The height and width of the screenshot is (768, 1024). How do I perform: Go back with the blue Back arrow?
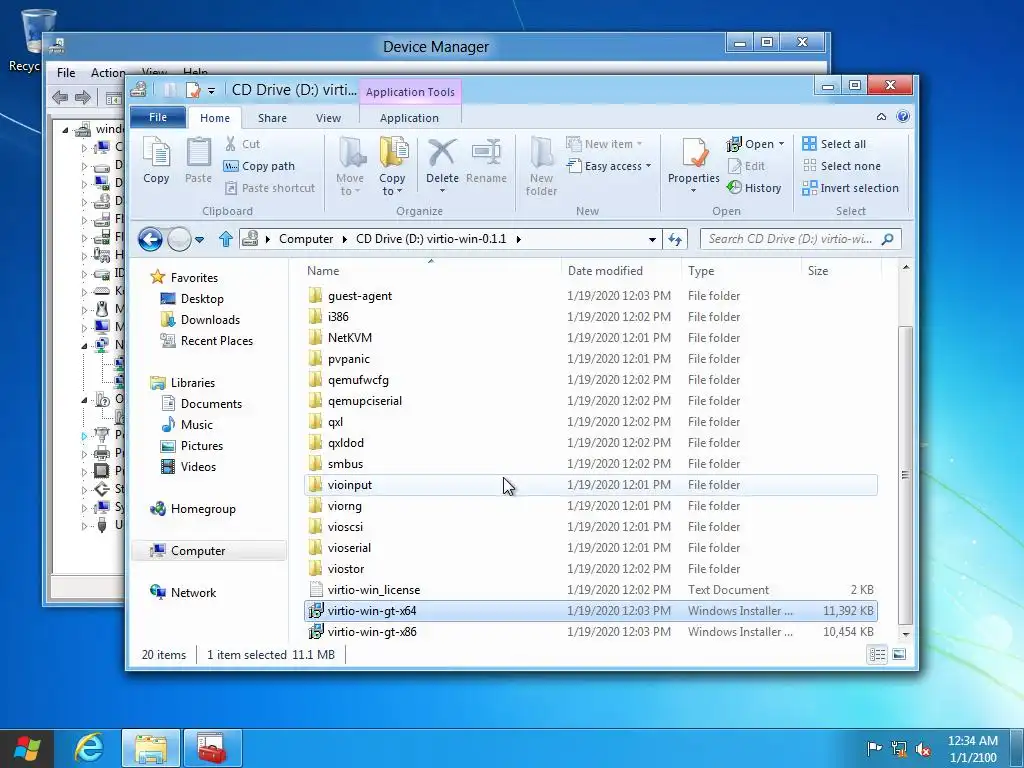point(150,239)
